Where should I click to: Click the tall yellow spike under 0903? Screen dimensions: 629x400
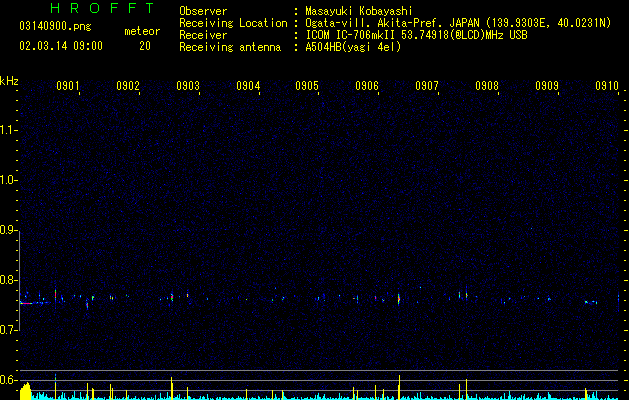point(172,388)
